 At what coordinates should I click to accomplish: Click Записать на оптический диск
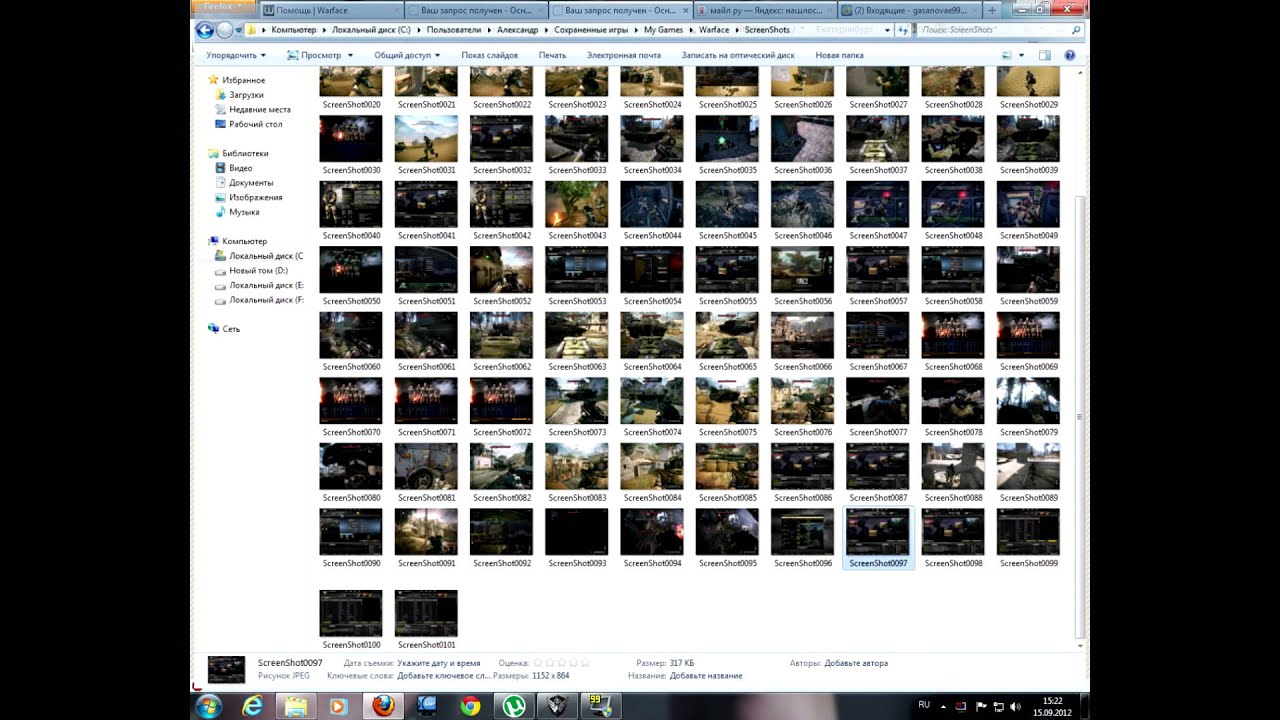[738, 55]
